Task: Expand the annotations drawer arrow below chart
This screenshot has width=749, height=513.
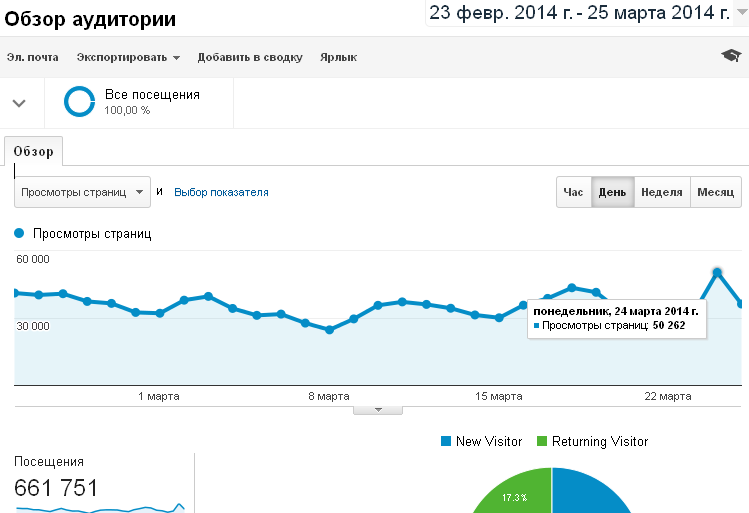Action: click(x=378, y=410)
